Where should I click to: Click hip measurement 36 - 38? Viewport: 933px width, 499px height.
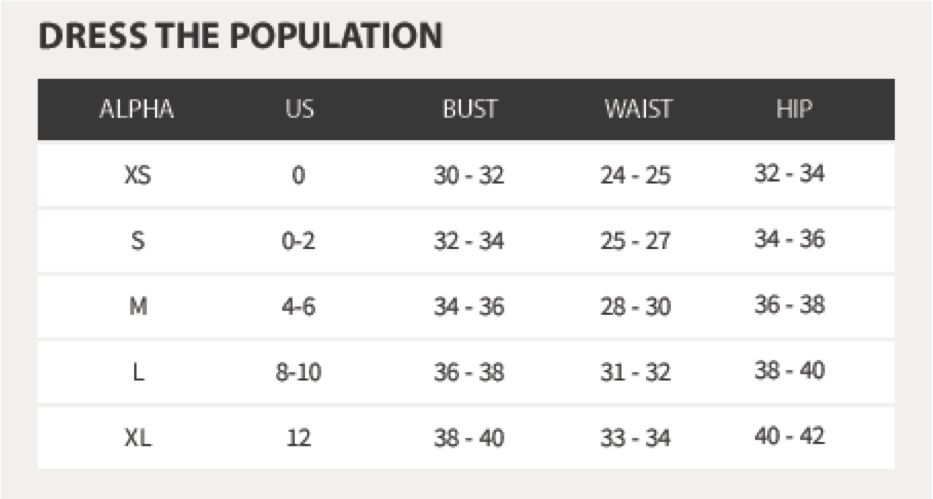point(789,305)
